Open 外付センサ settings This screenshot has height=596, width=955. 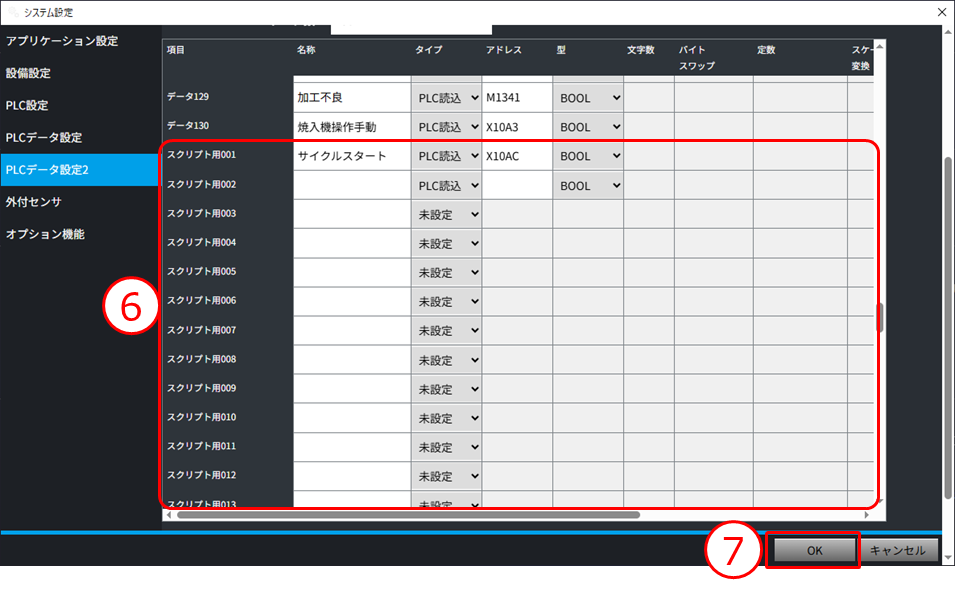(x=34, y=201)
